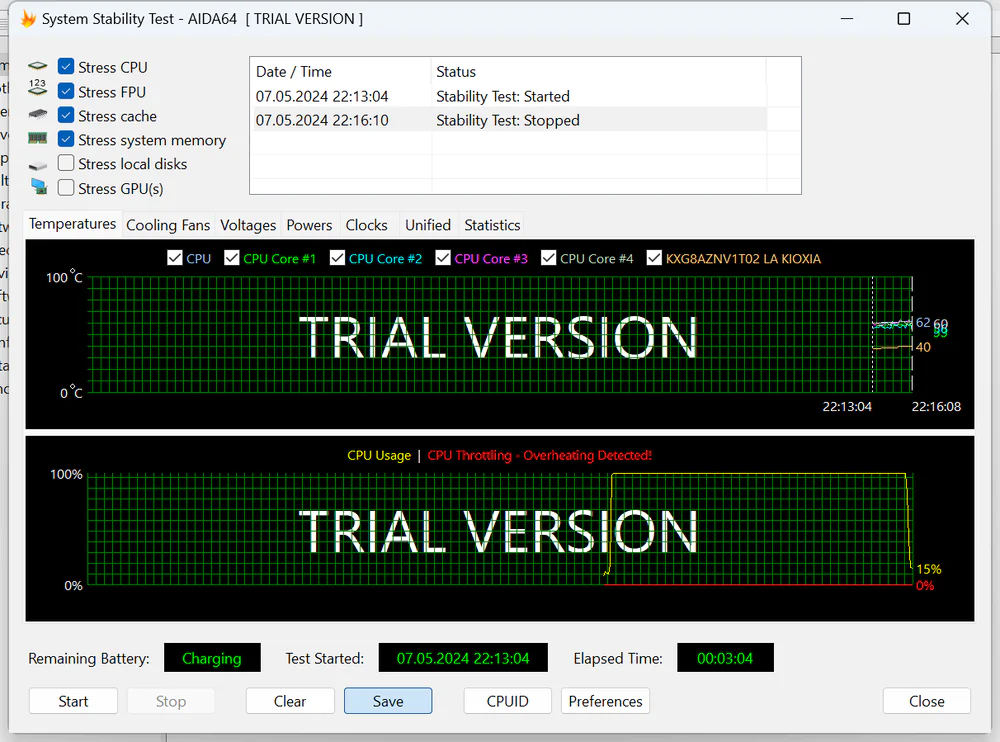Uncheck the Stress CPU checkbox
This screenshot has width=1000, height=742.
pyautogui.click(x=66, y=67)
